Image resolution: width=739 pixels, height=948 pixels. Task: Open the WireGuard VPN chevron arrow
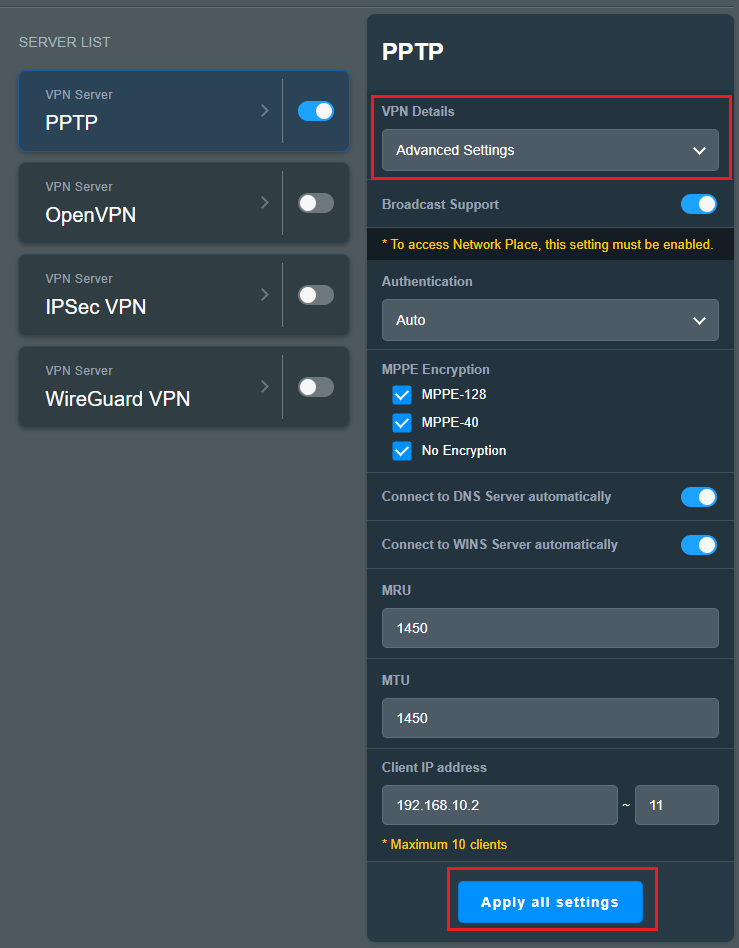coord(265,386)
